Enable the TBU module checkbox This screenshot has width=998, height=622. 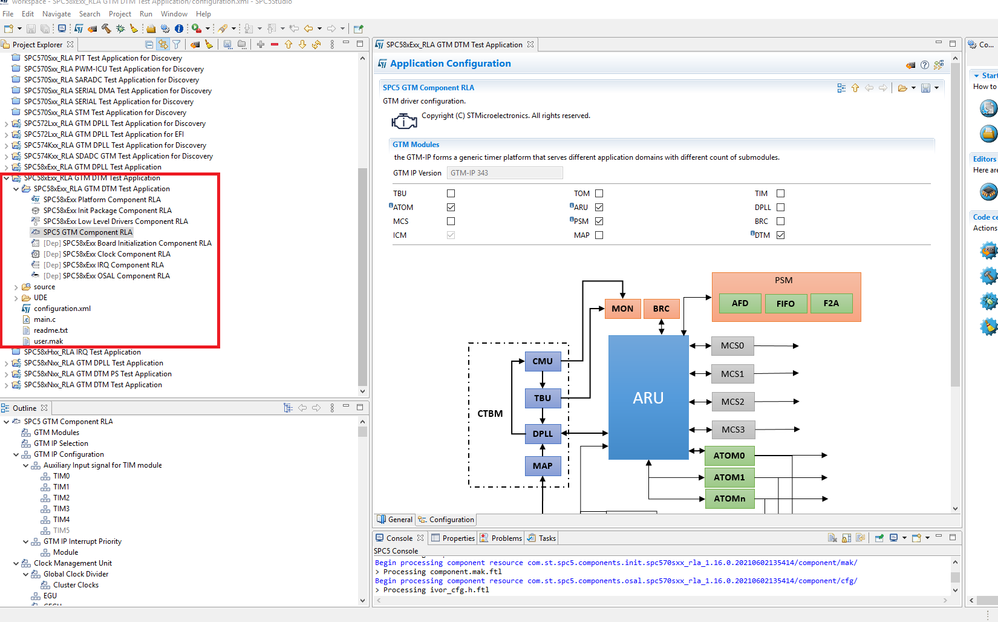click(451, 193)
